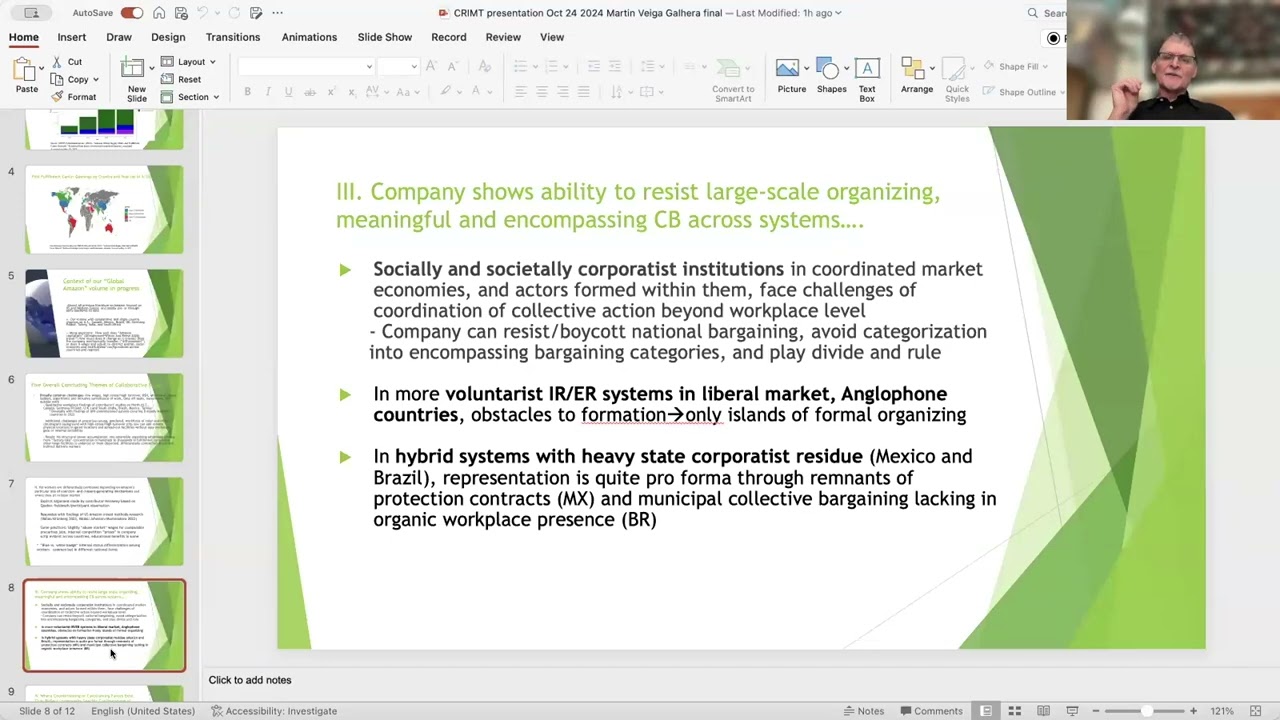
Task: Open the Comments pane from status bar
Action: click(x=930, y=711)
